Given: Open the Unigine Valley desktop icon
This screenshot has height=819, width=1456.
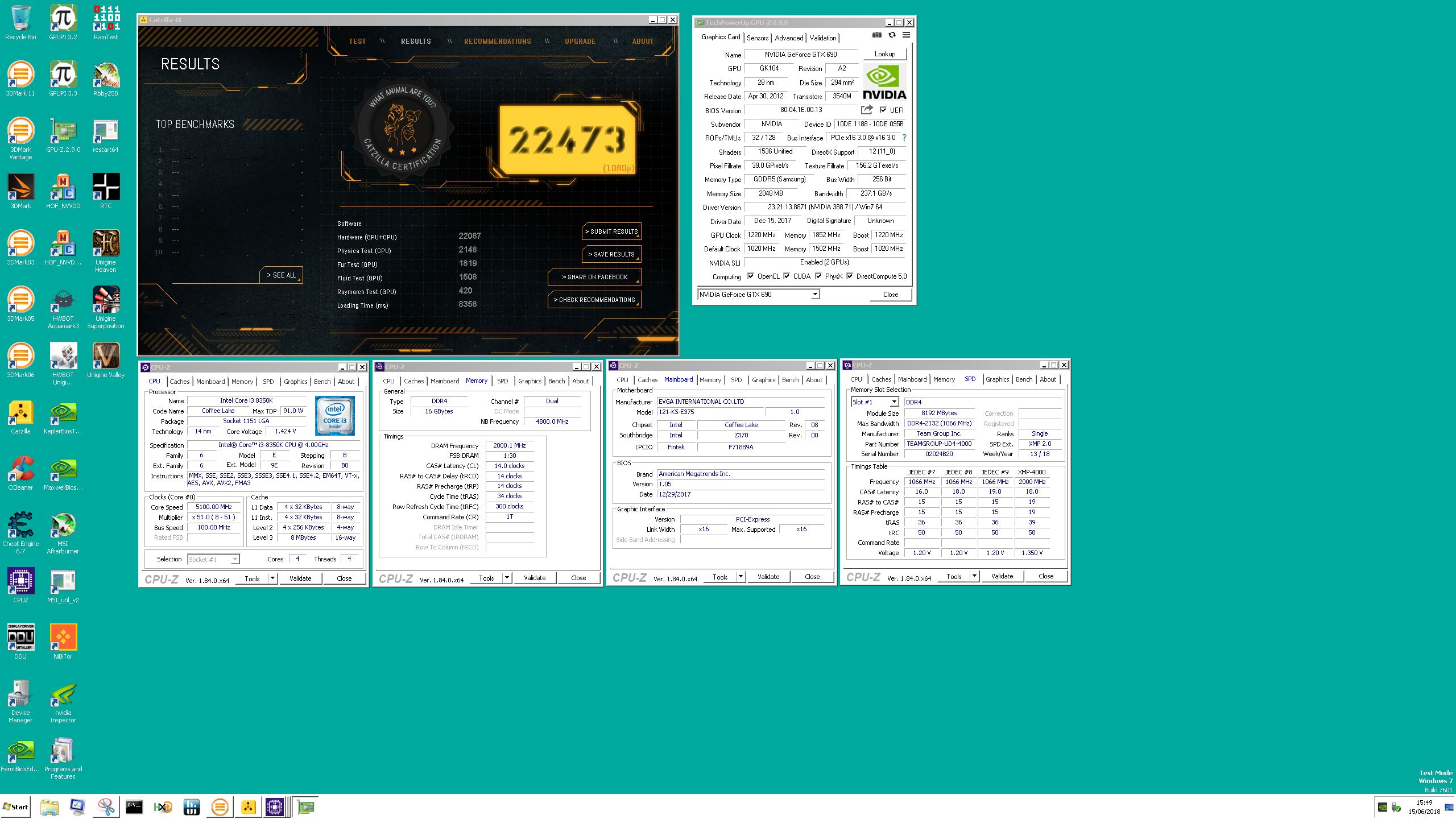Looking at the screenshot, I should point(106,360).
